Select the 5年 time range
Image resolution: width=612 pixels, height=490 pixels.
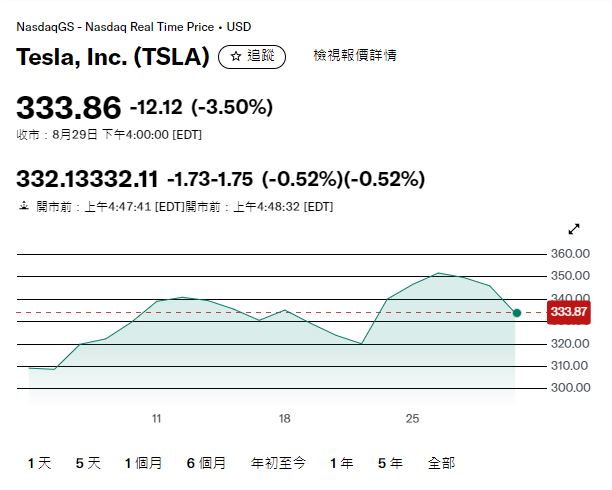click(390, 463)
